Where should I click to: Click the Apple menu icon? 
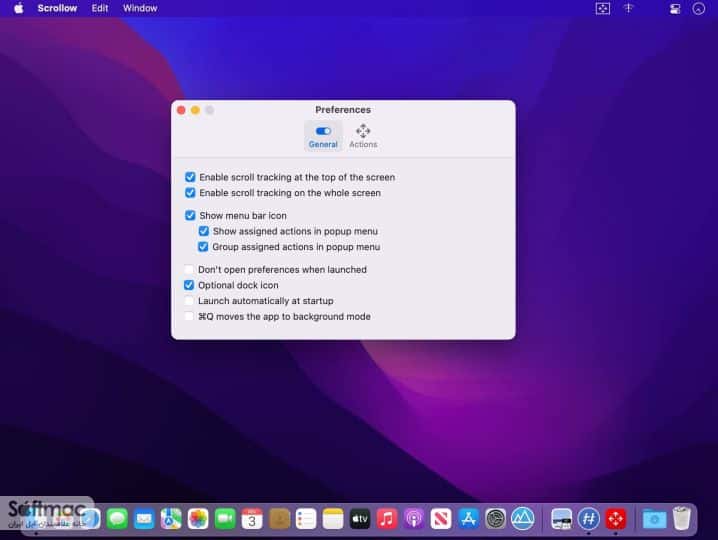19,8
